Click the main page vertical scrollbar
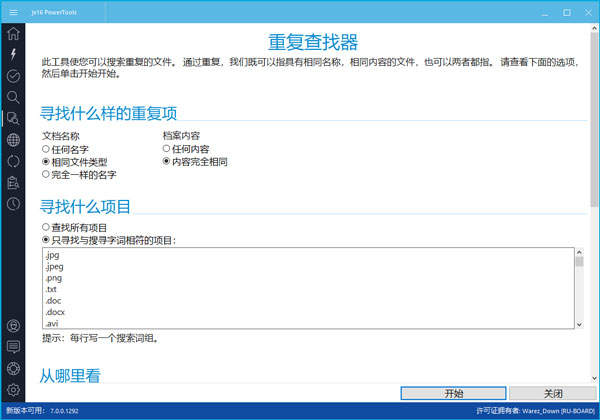Image resolution: width=600 pixels, height=420 pixels. click(x=591, y=200)
